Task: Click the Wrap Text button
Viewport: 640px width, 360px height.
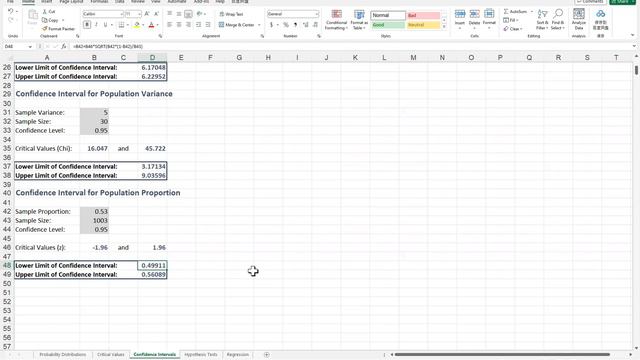Action: (x=231, y=14)
